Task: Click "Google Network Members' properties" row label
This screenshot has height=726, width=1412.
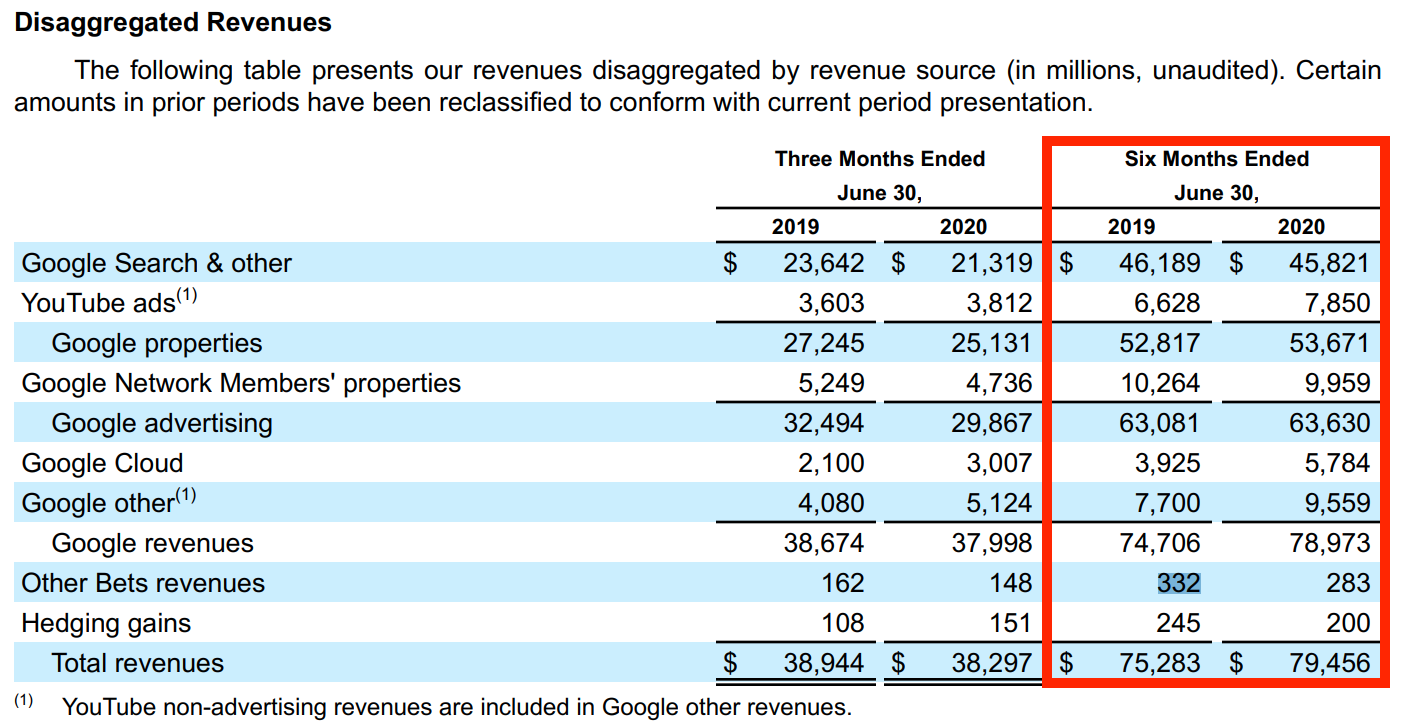Action: pyautogui.click(x=241, y=383)
